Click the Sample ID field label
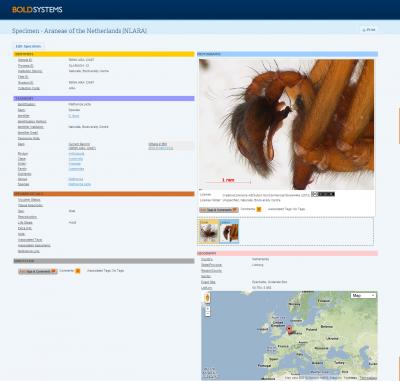400x381 pixels. (x=25, y=60)
